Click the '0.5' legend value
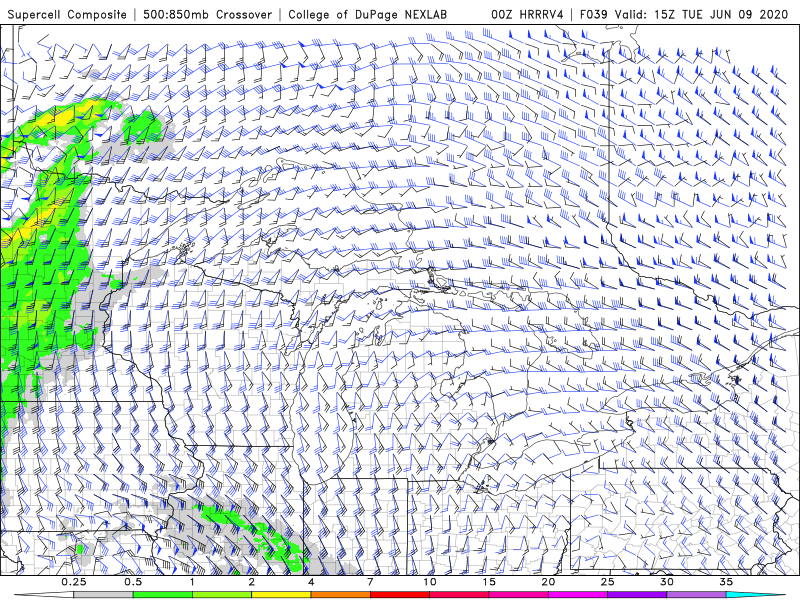The height and width of the screenshot is (600, 800). coord(133,582)
